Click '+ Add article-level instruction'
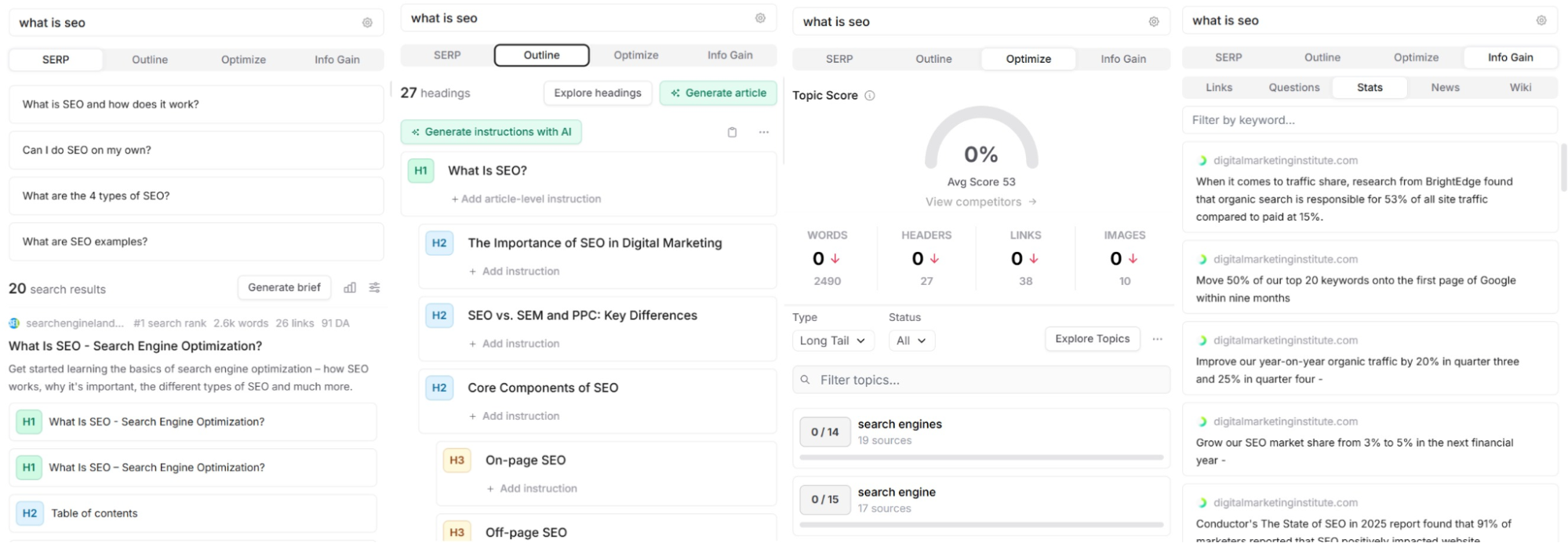This screenshot has height=543, width=1568. (526, 199)
